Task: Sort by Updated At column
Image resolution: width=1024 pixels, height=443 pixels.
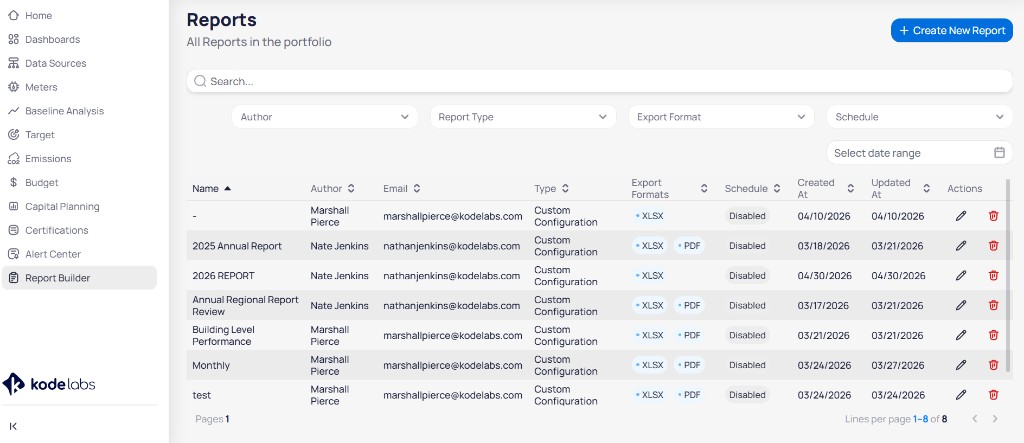Action: pos(901,188)
